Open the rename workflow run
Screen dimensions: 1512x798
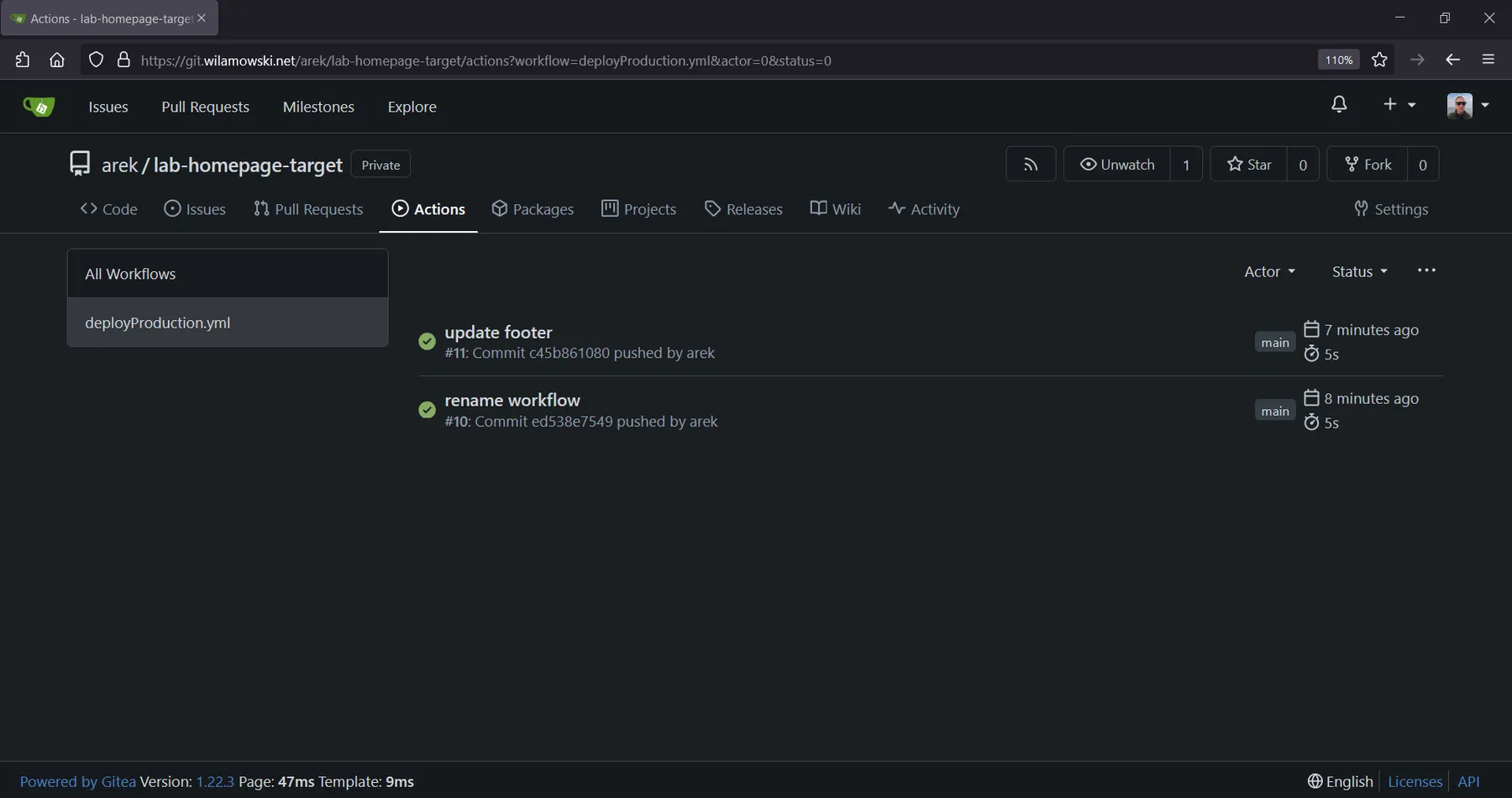coord(512,401)
